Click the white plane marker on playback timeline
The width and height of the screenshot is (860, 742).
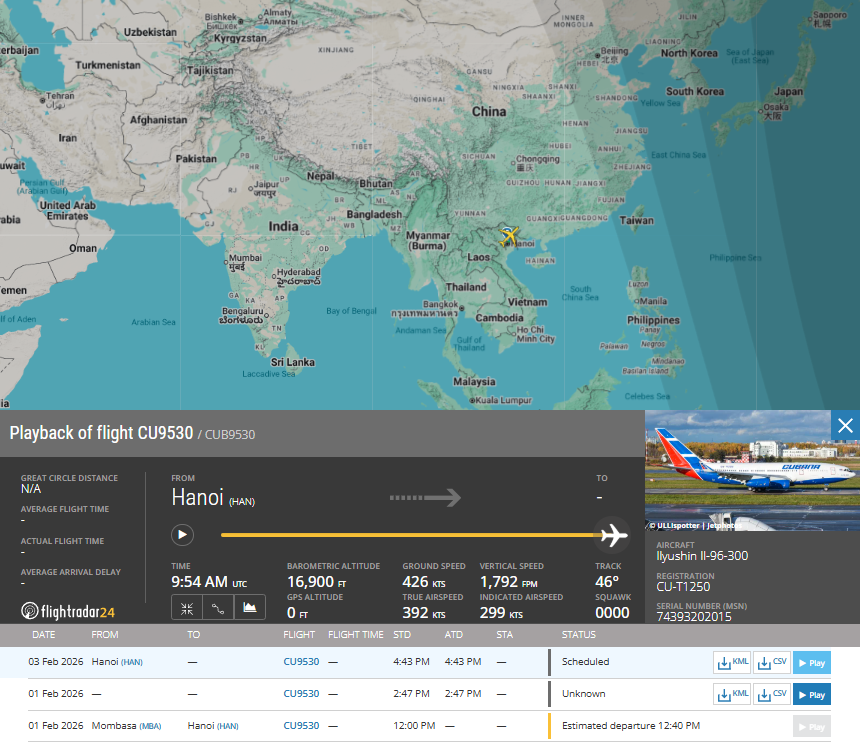click(x=613, y=535)
